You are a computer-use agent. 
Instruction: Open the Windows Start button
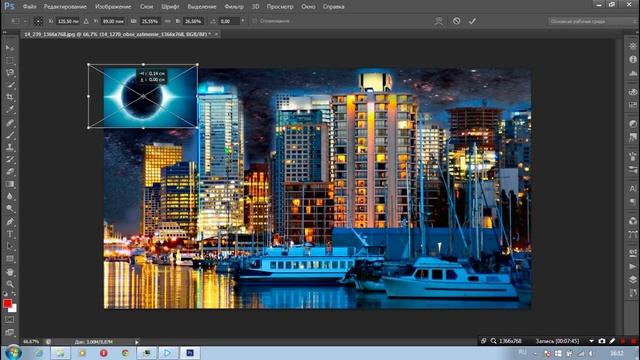13,353
